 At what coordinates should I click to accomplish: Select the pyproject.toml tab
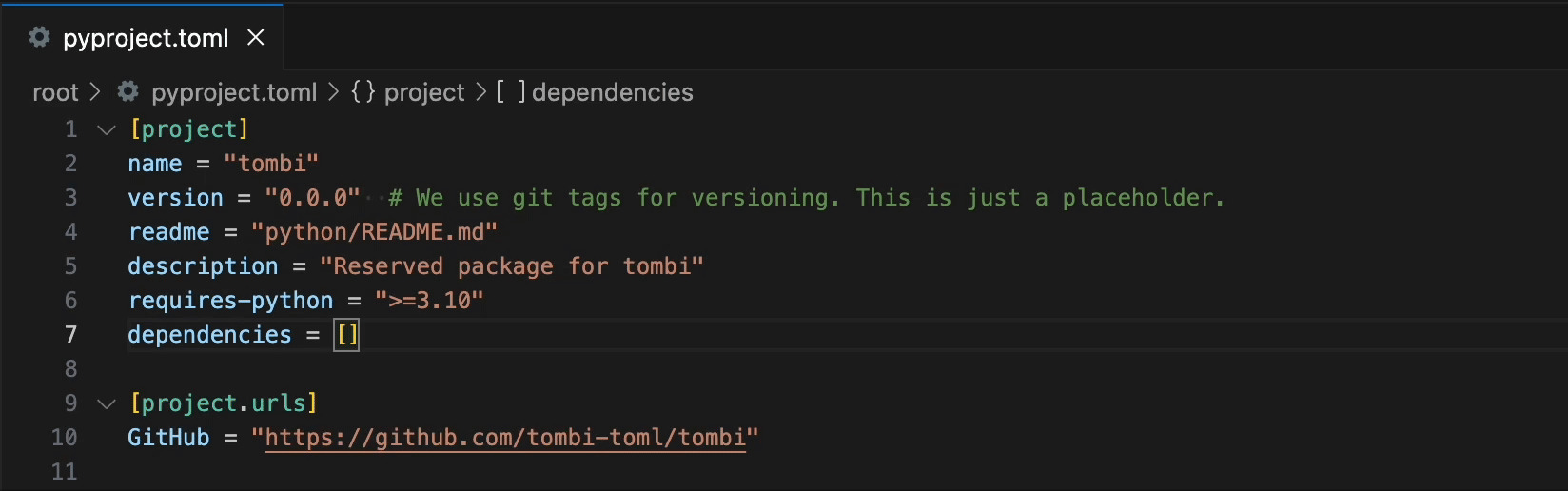(x=146, y=38)
